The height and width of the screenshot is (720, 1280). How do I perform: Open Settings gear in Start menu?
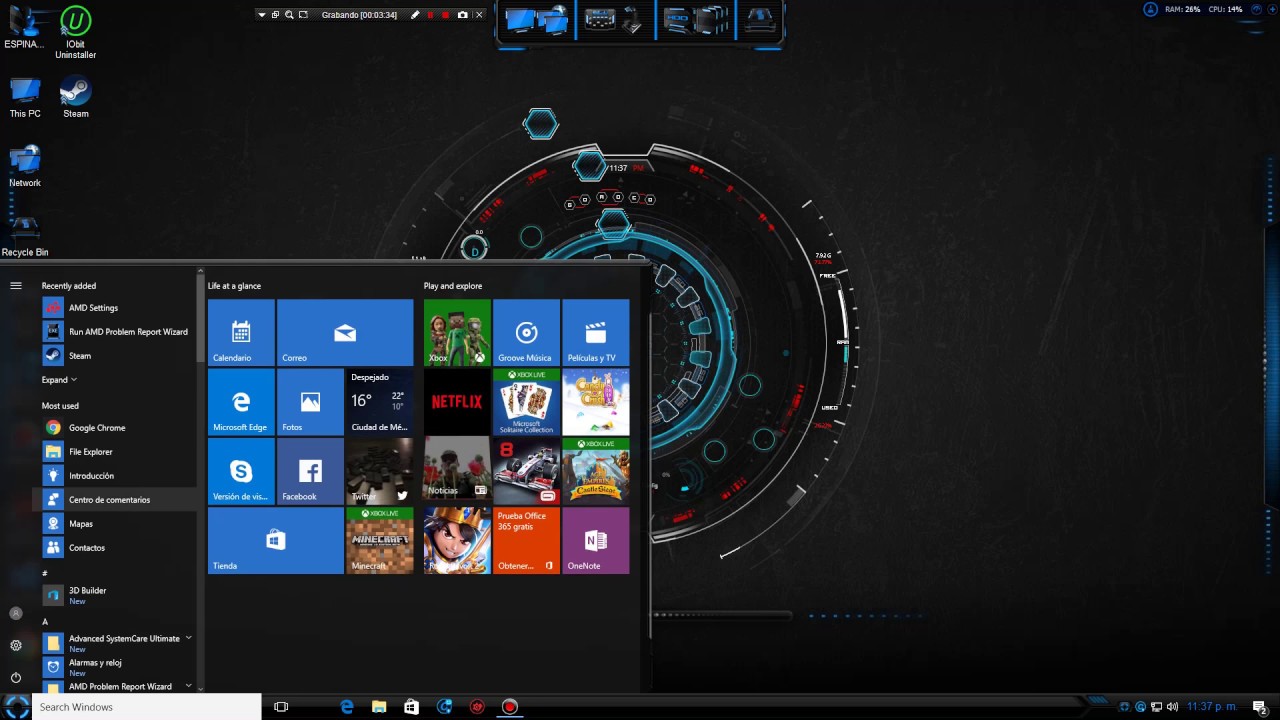pos(16,646)
